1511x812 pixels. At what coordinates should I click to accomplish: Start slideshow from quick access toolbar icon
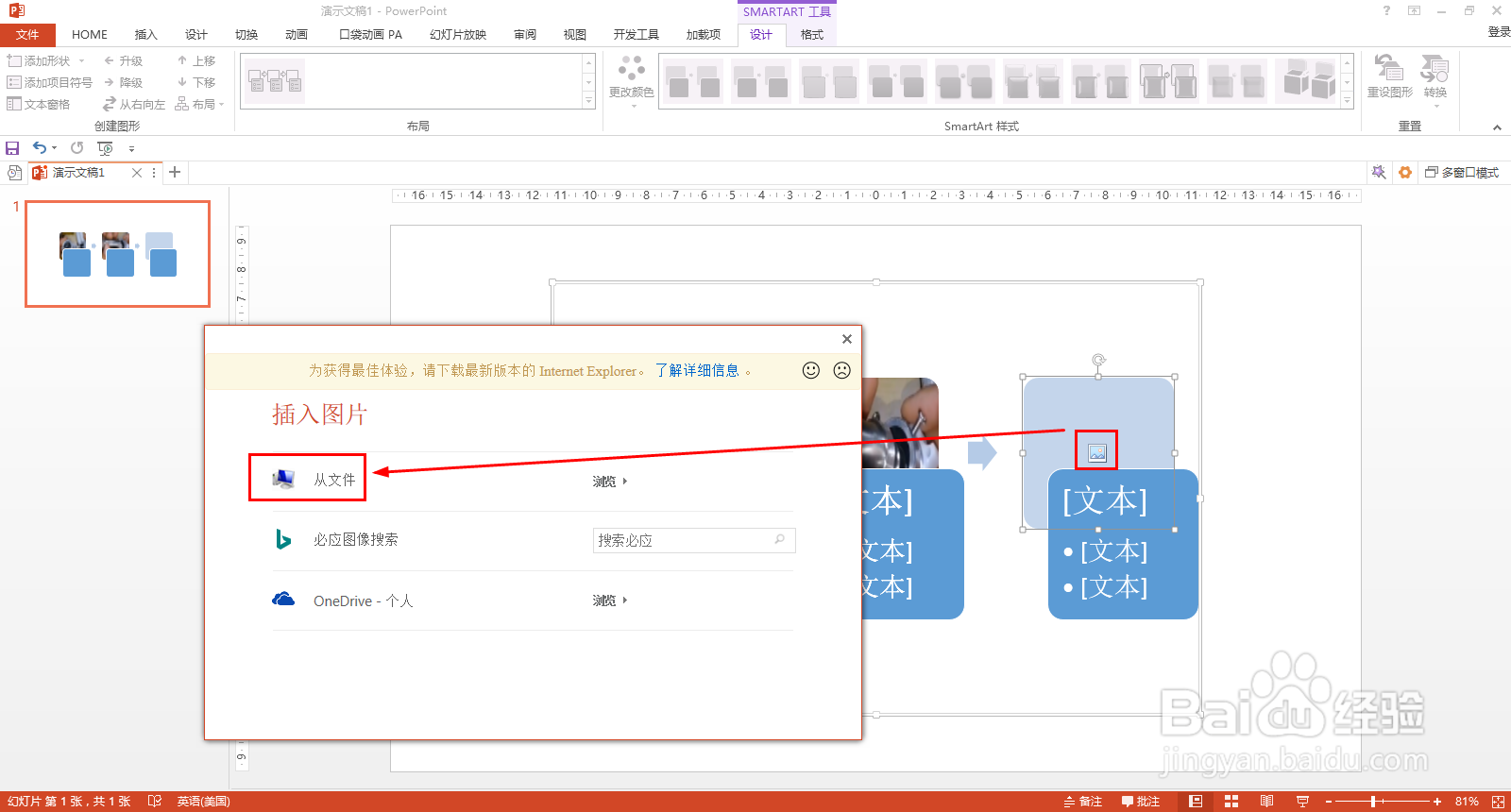tap(105, 148)
